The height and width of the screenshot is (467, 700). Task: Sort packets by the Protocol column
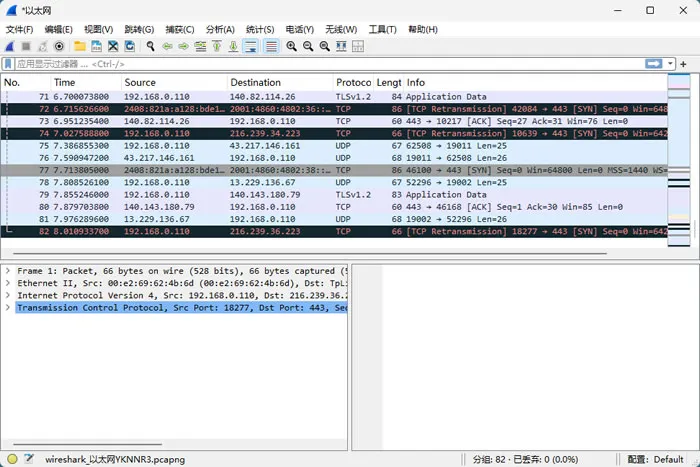coord(353,83)
